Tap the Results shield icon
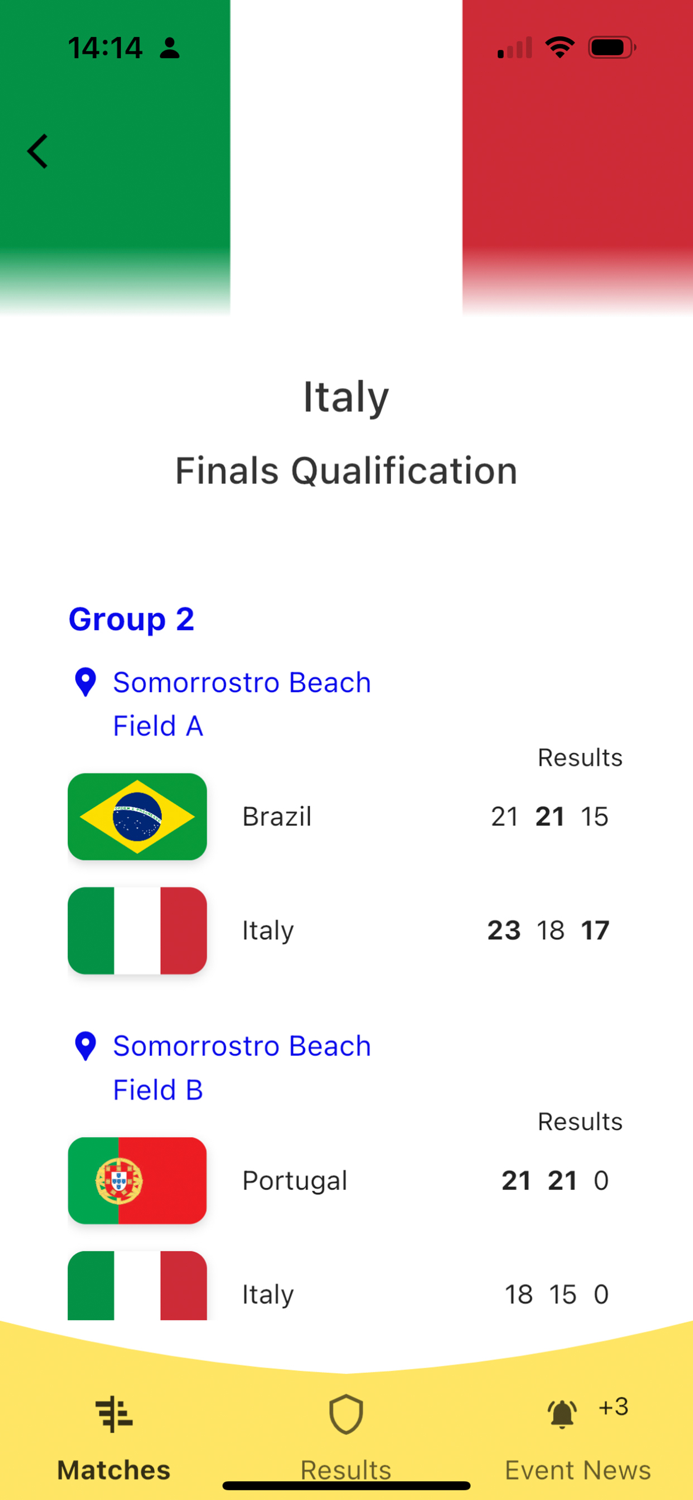 pos(346,1414)
